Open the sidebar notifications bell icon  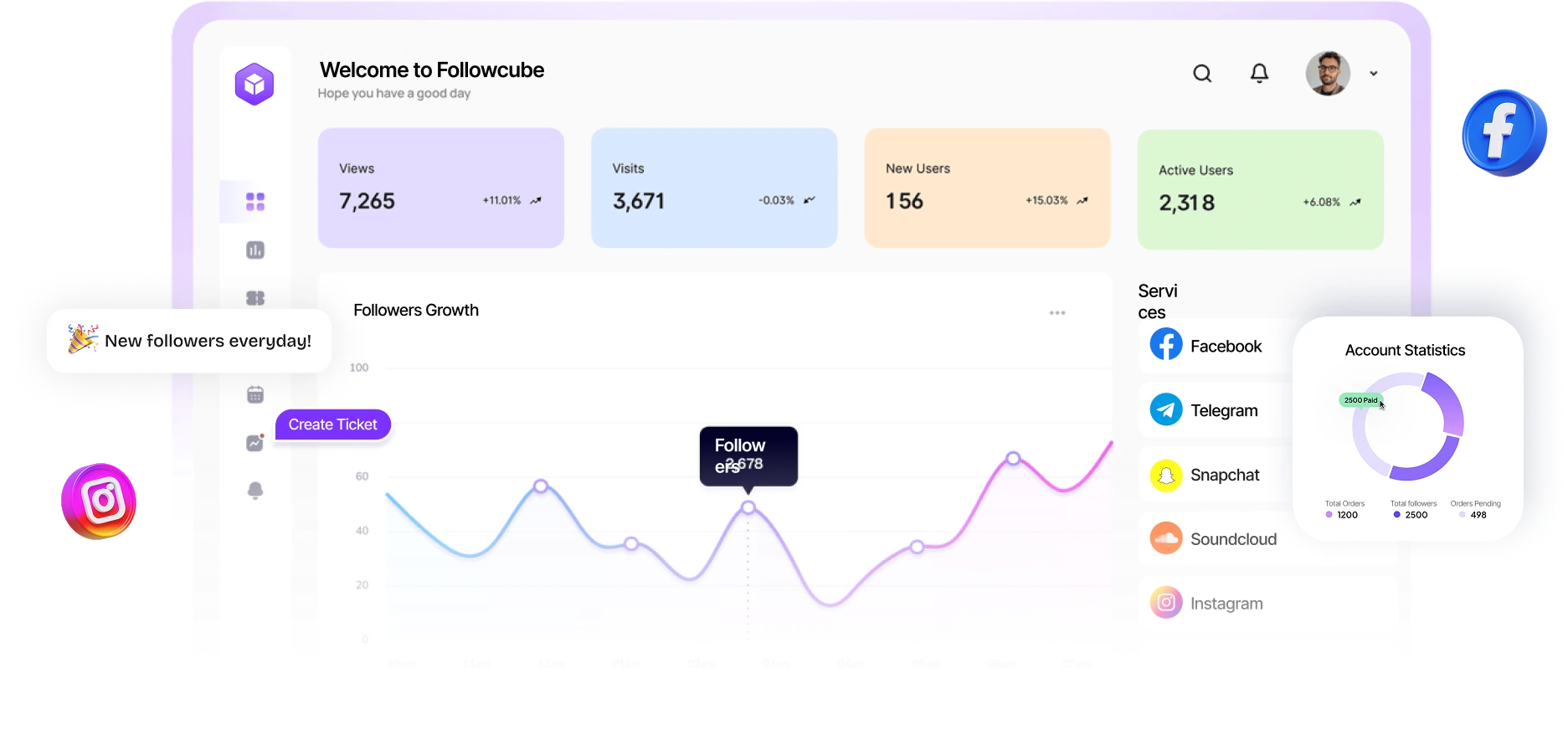(x=254, y=490)
